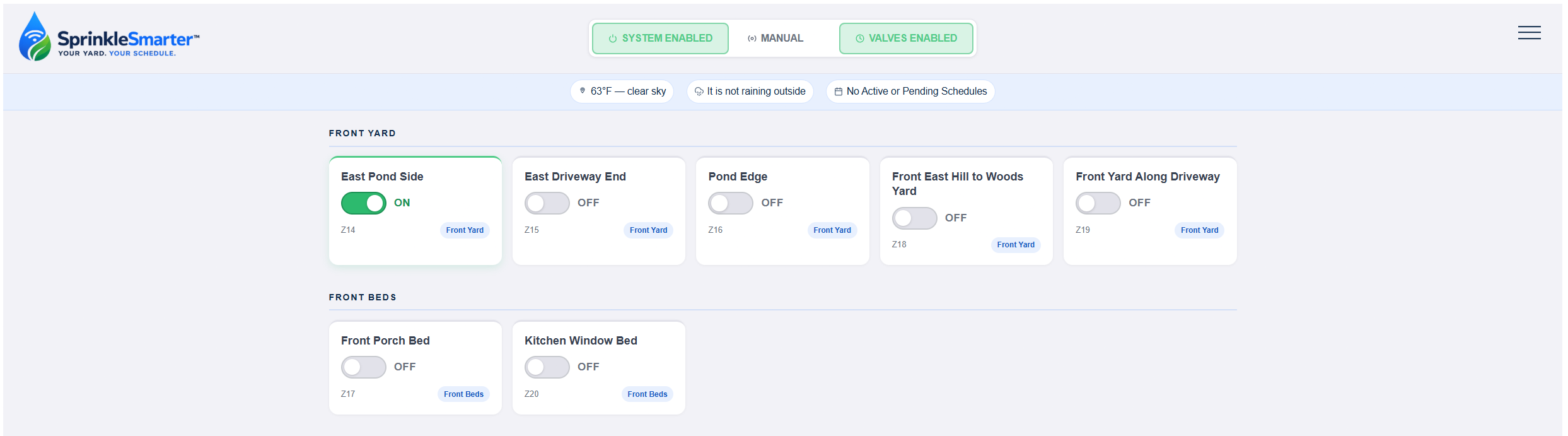Image resolution: width=1568 pixels, height=436 pixels.
Task: Click the 'East Driveway End' card title
Action: (575, 177)
